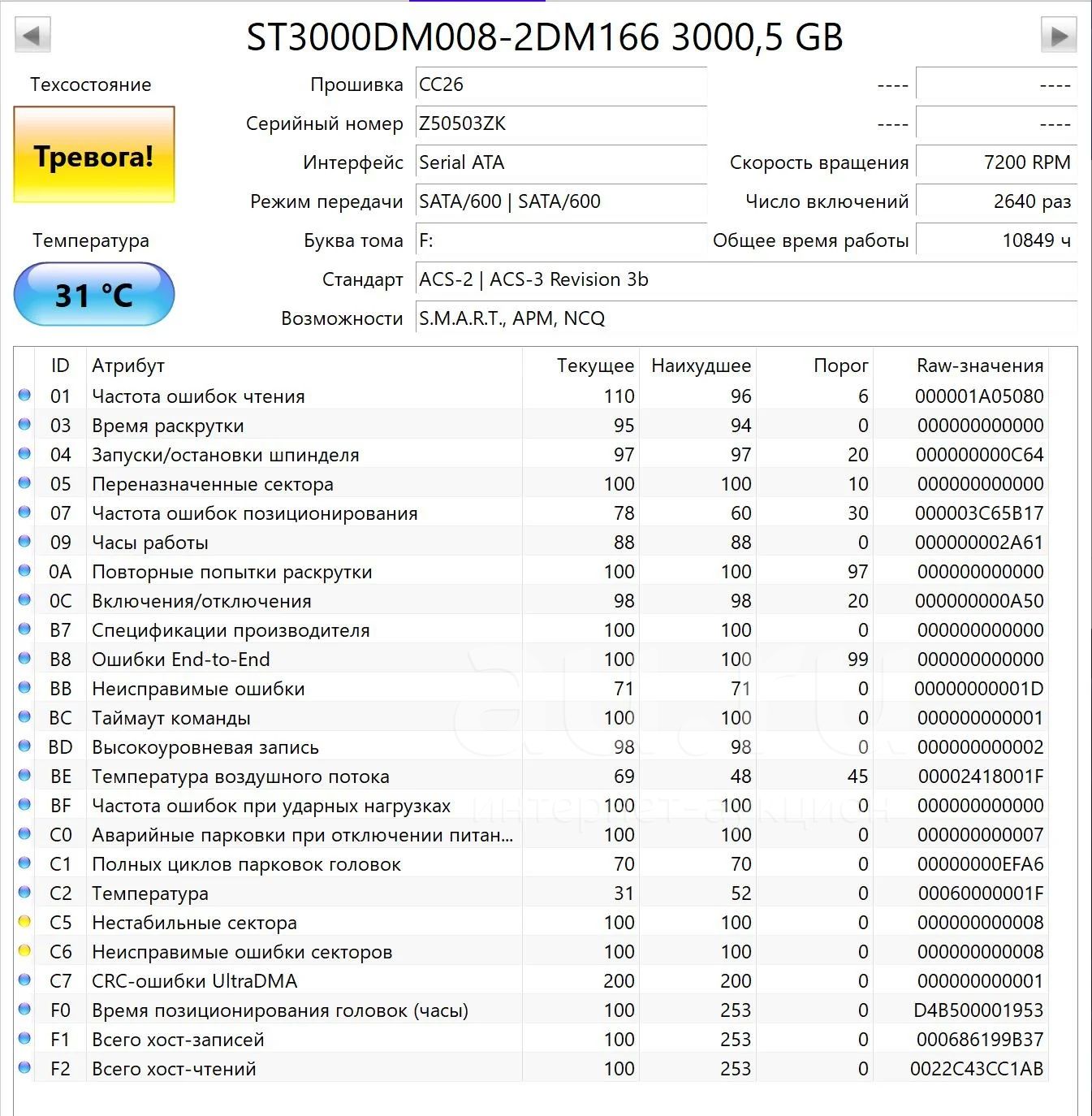The width and height of the screenshot is (1092, 1116).
Task: Click blue status dot for attribute BB
Action: (24, 688)
